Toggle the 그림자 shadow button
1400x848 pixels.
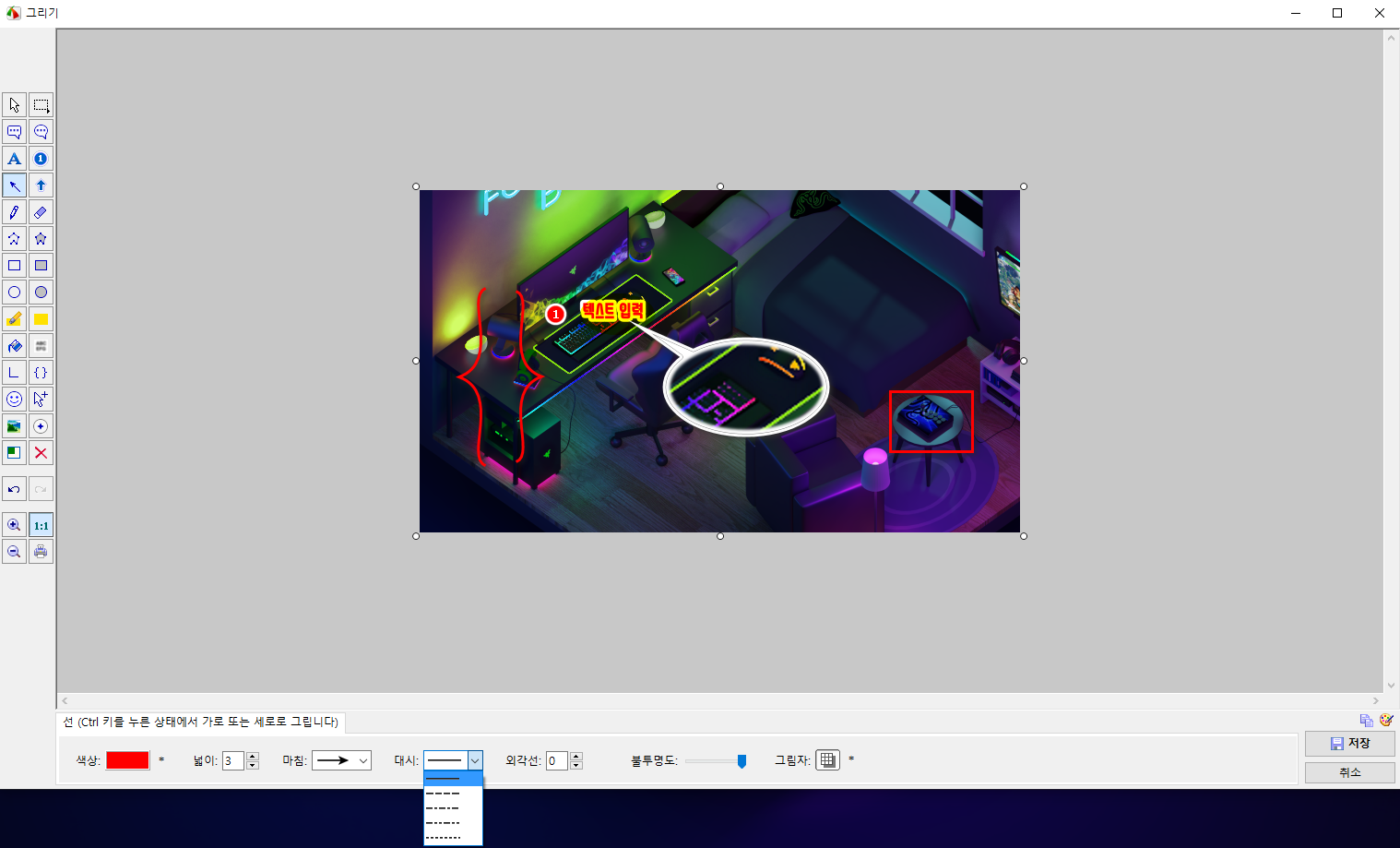point(827,760)
